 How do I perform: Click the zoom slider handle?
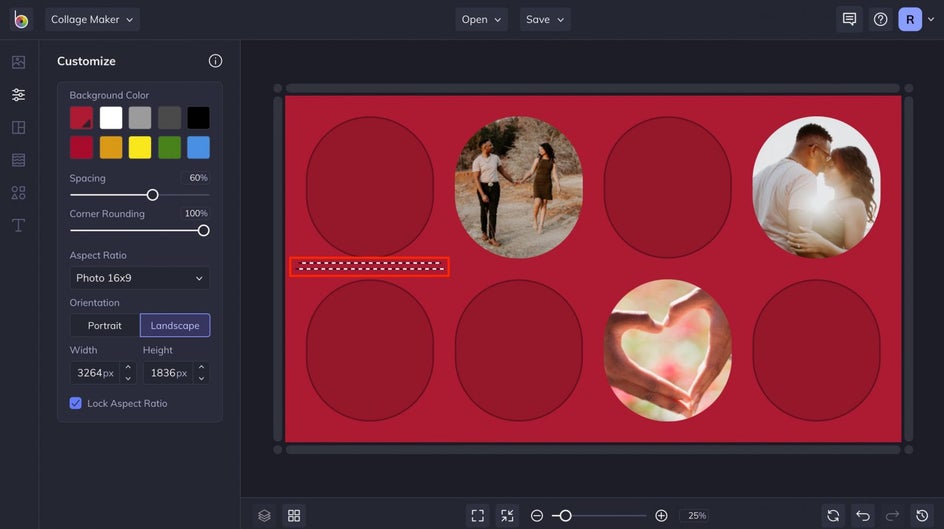pos(565,516)
